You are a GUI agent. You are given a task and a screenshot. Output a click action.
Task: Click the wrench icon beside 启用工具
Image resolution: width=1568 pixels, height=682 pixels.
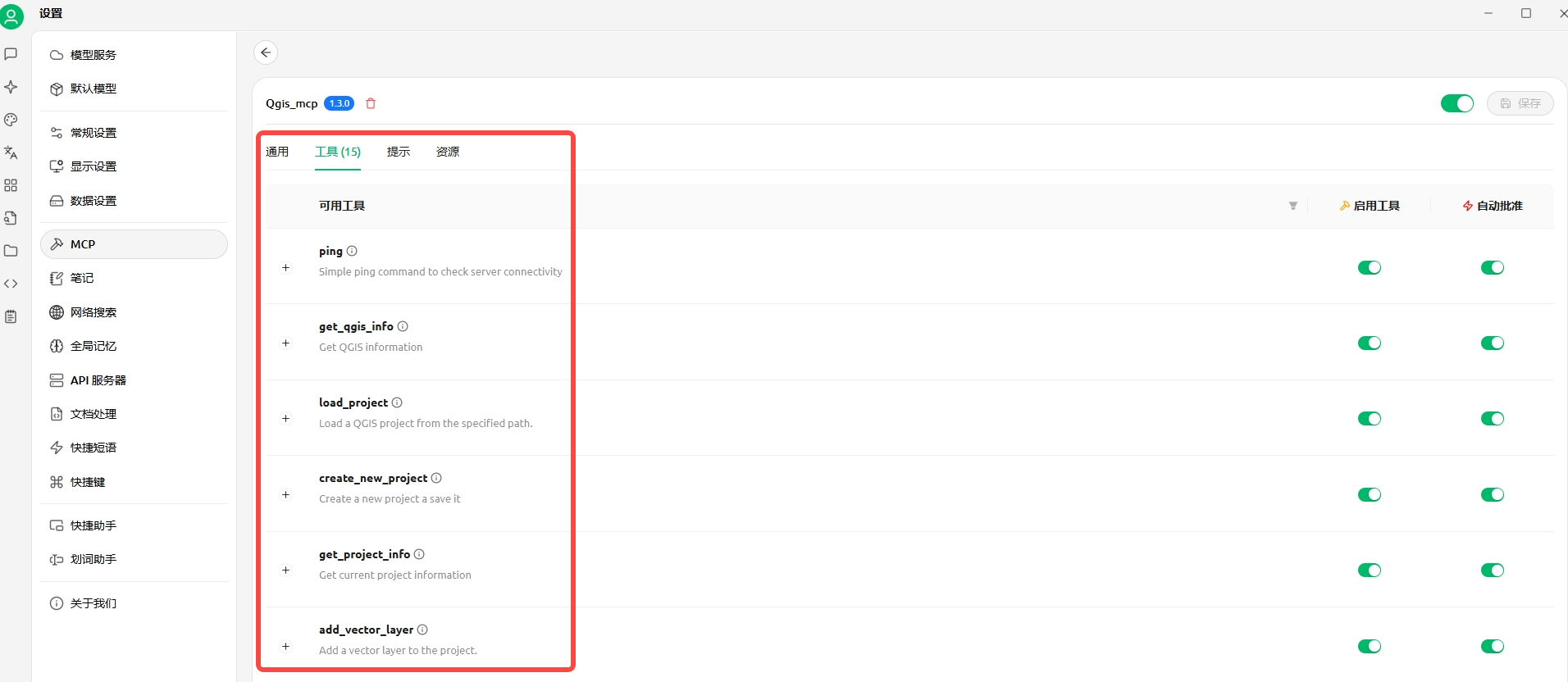click(1345, 206)
